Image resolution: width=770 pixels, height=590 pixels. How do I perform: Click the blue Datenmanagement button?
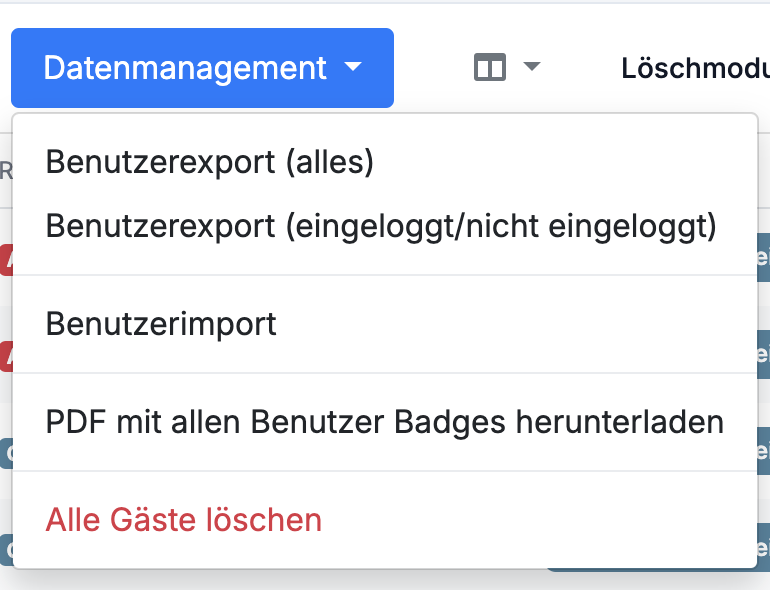202,68
